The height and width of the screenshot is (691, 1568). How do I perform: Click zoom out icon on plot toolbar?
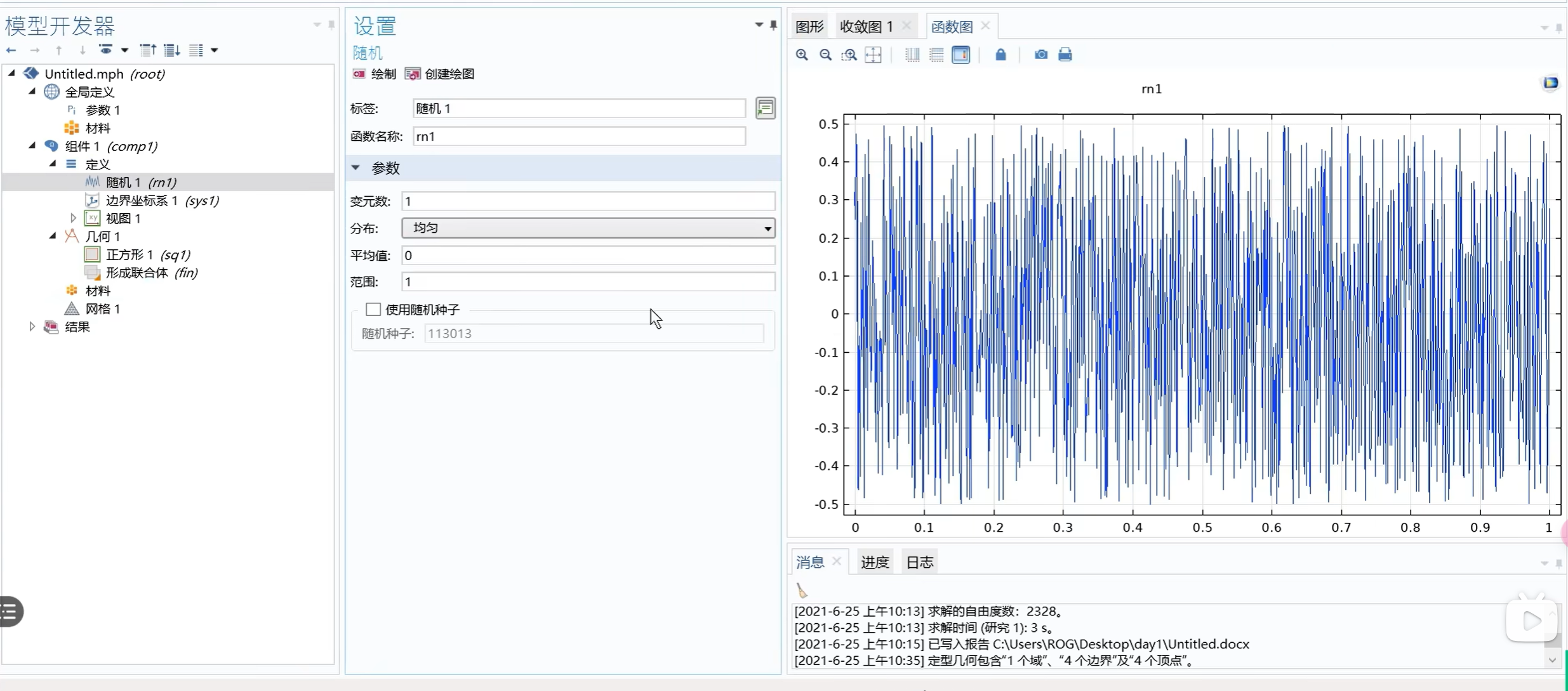[x=825, y=55]
